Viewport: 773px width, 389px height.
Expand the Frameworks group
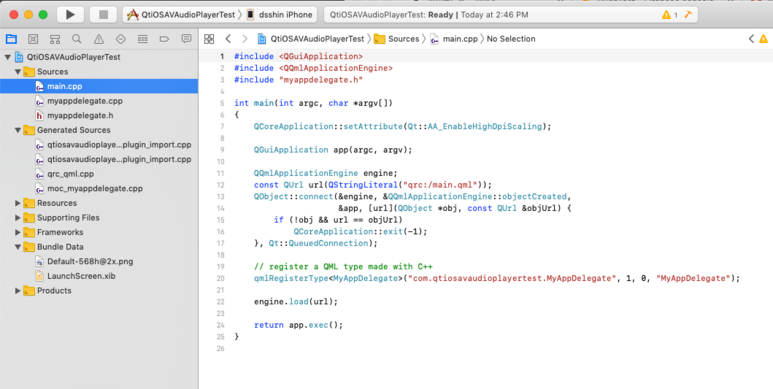click(18, 232)
